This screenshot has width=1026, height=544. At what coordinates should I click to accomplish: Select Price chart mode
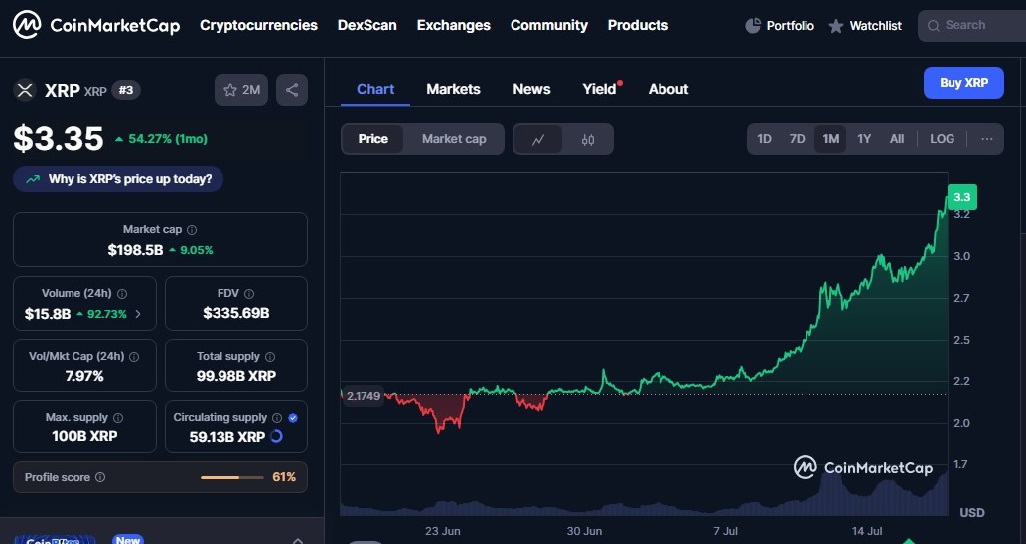point(373,139)
